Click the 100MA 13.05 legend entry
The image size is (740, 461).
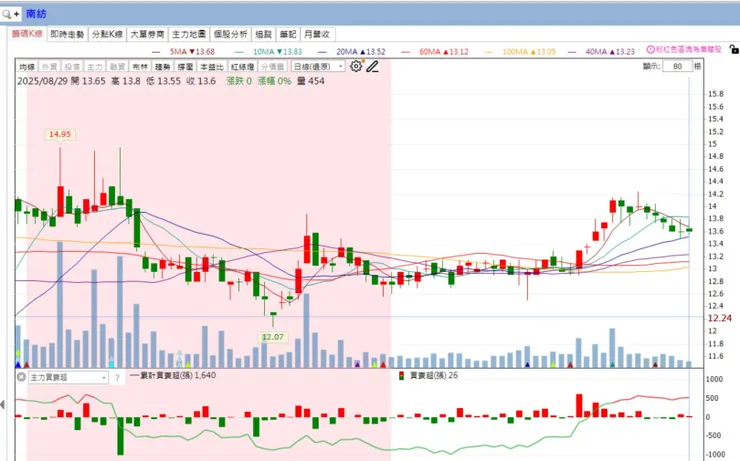tap(521, 51)
